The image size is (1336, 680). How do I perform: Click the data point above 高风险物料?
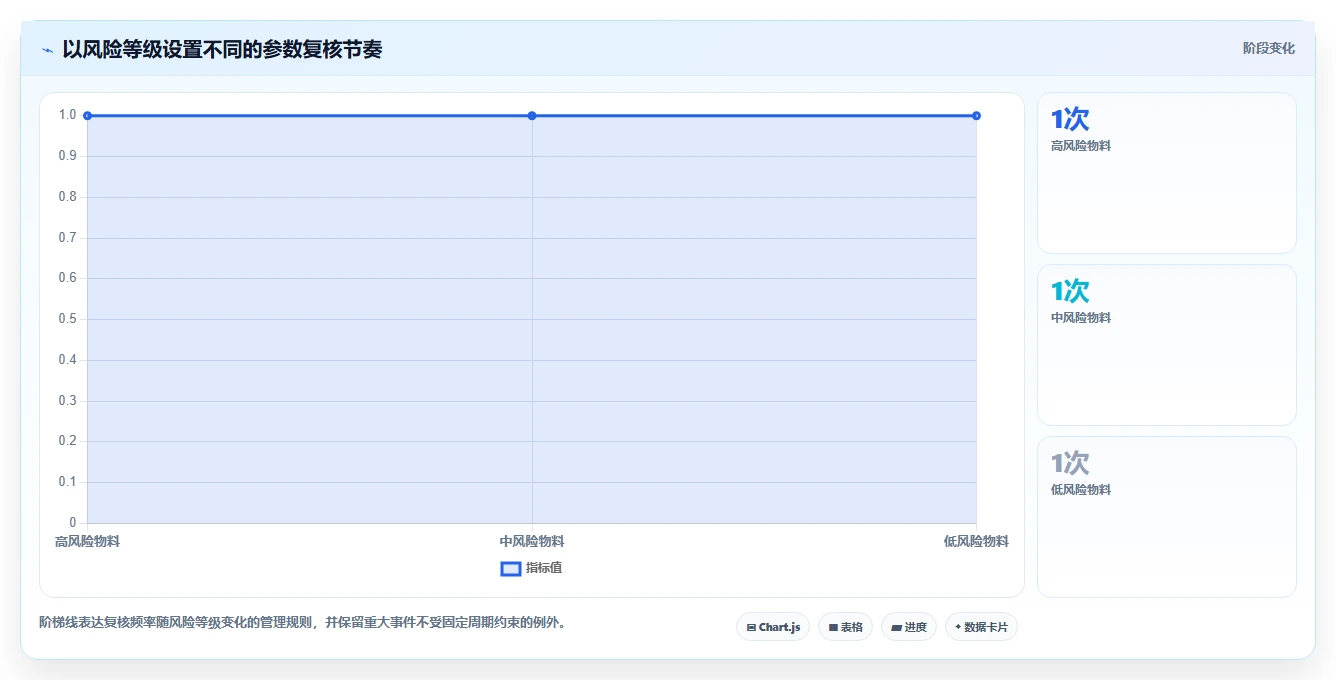88,116
